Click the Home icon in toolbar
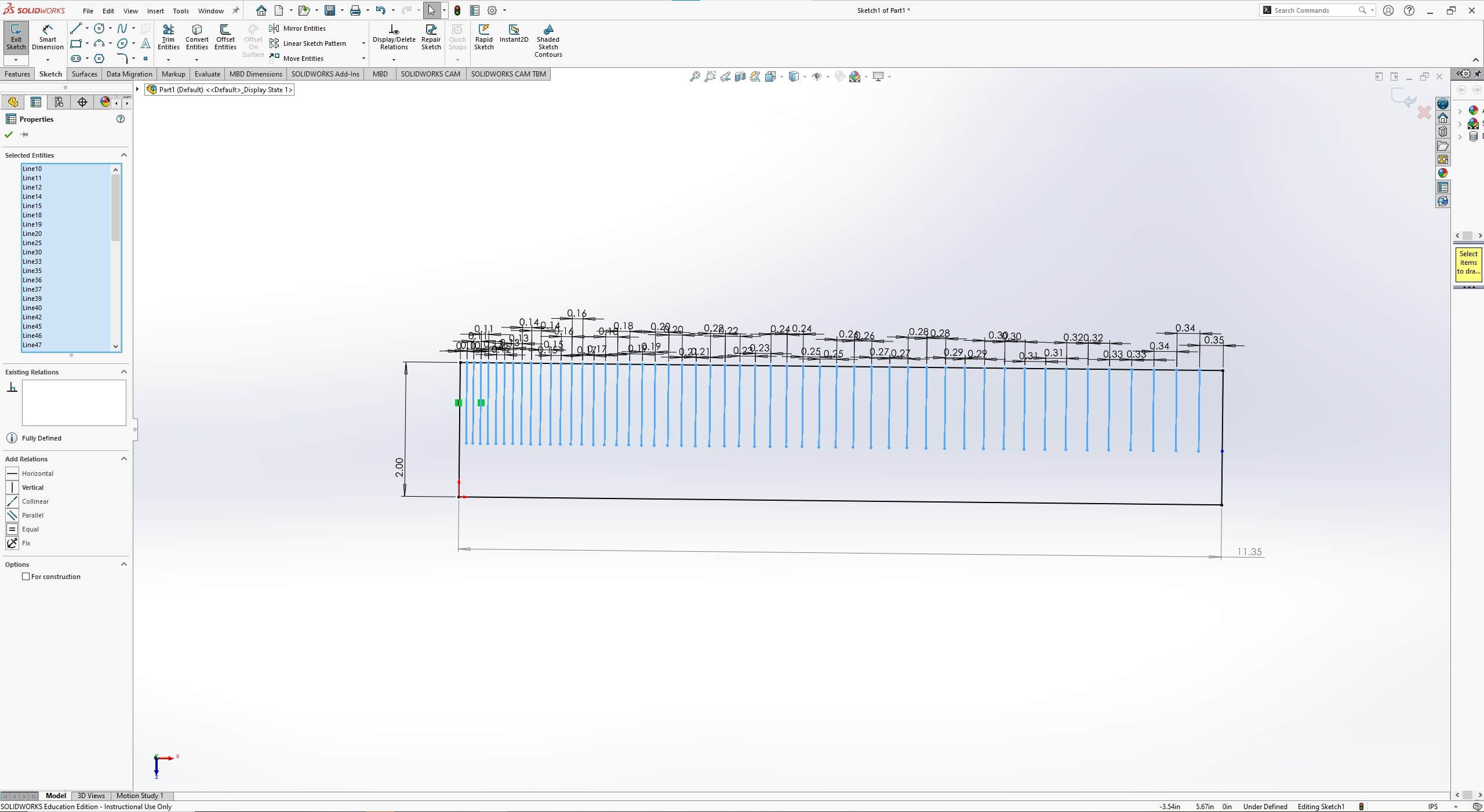The height and width of the screenshot is (812, 1484). point(261,10)
